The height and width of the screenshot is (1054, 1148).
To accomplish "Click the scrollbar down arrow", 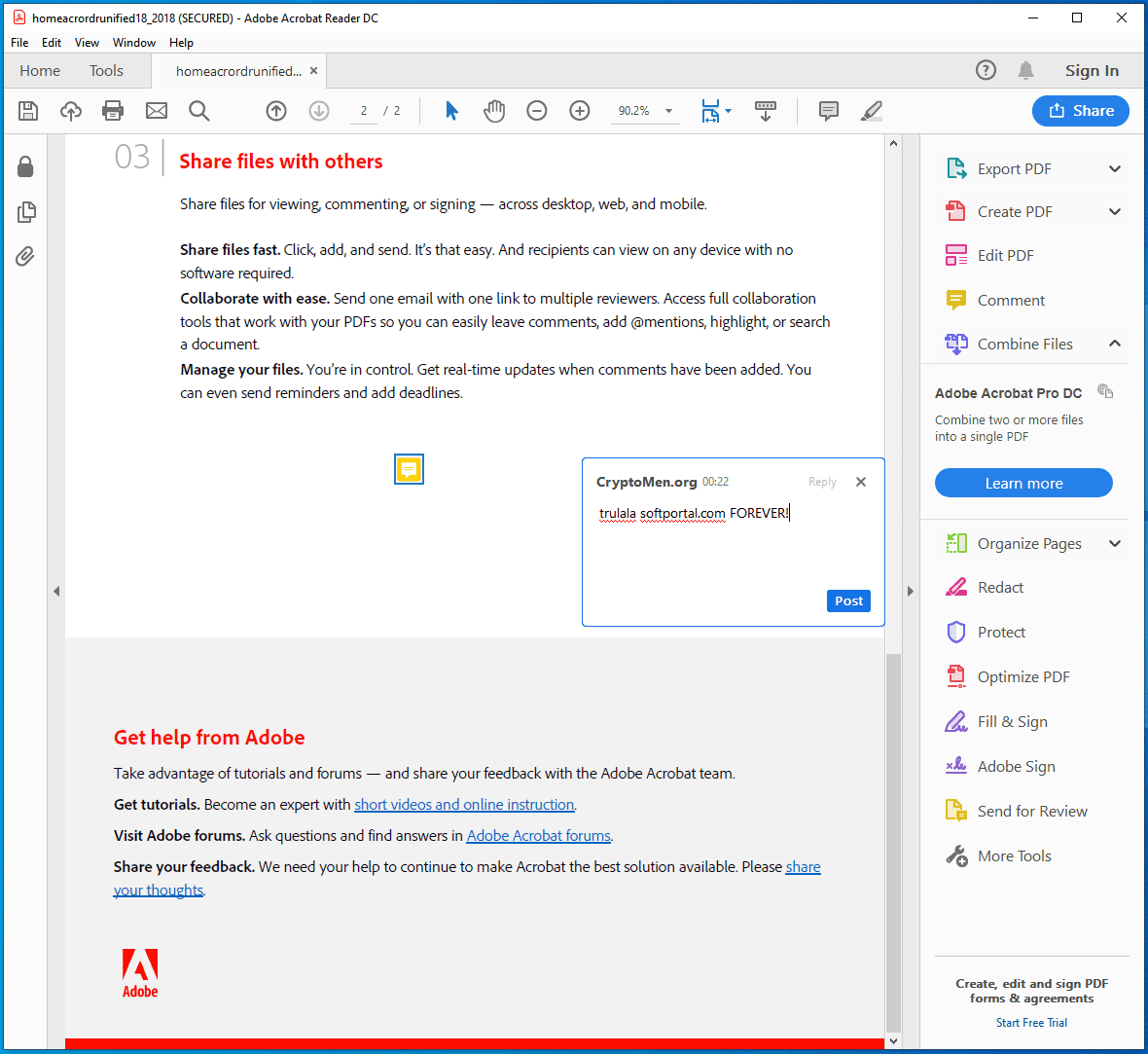I will pyautogui.click(x=893, y=1040).
